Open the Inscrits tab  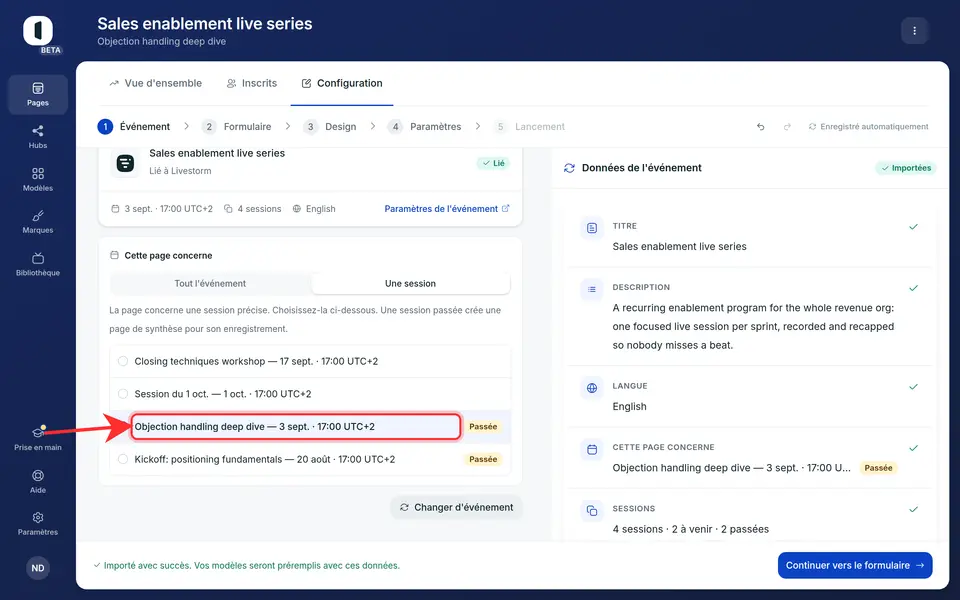click(x=252, y=83)
